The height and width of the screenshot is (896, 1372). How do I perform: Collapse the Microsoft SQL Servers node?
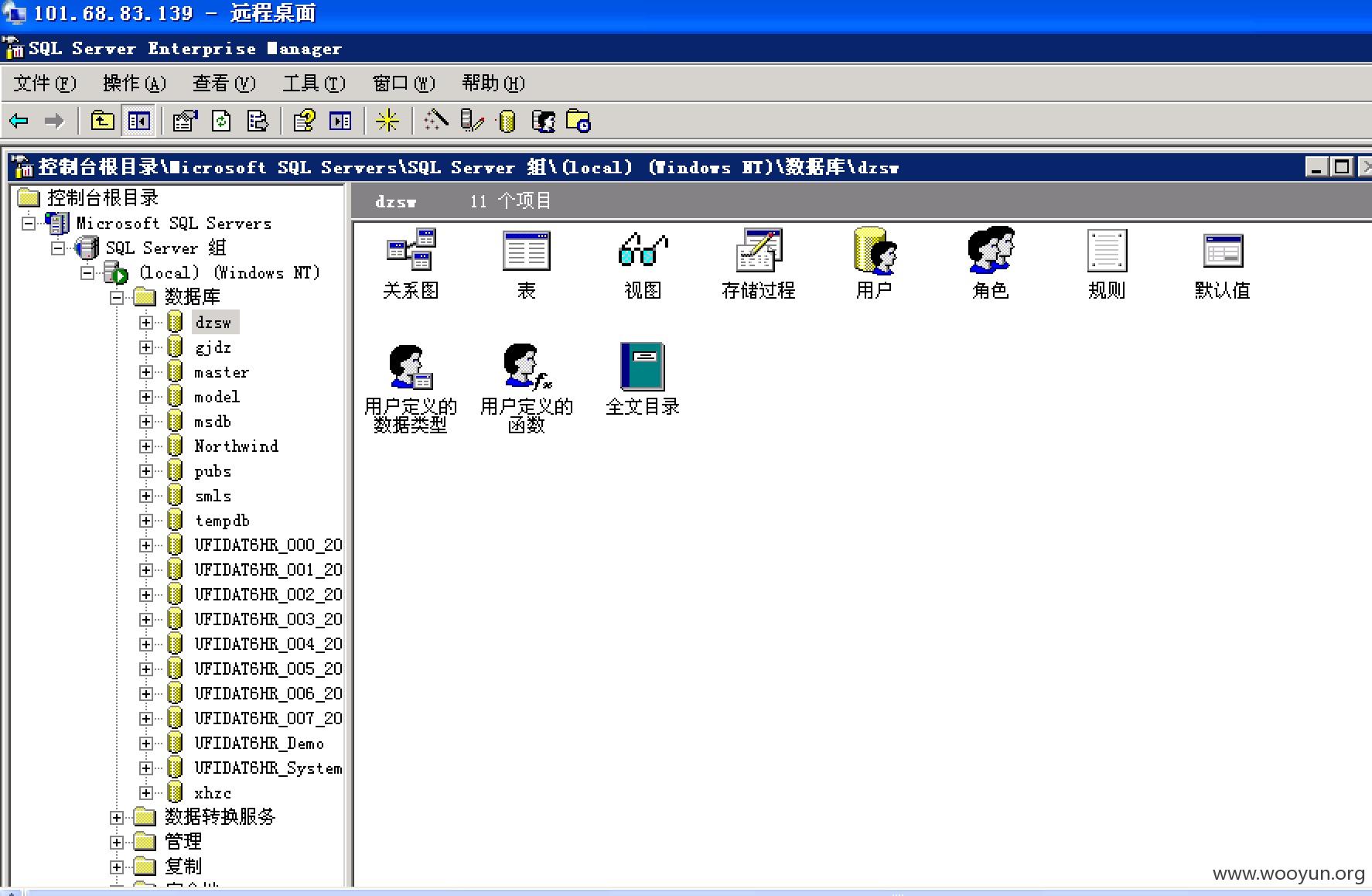click(29, 223)
